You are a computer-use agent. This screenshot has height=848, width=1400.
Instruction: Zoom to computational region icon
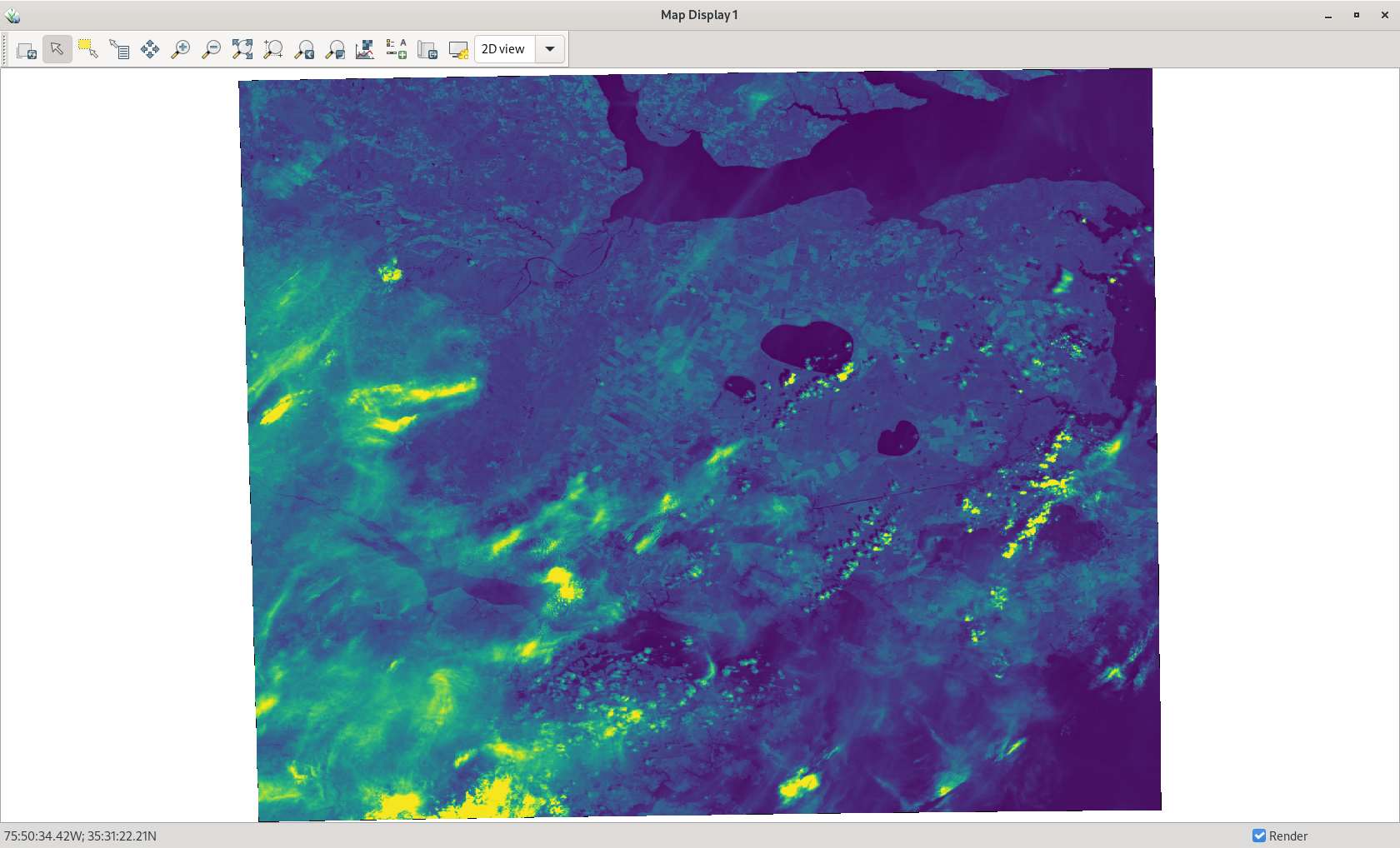[273, 50]
